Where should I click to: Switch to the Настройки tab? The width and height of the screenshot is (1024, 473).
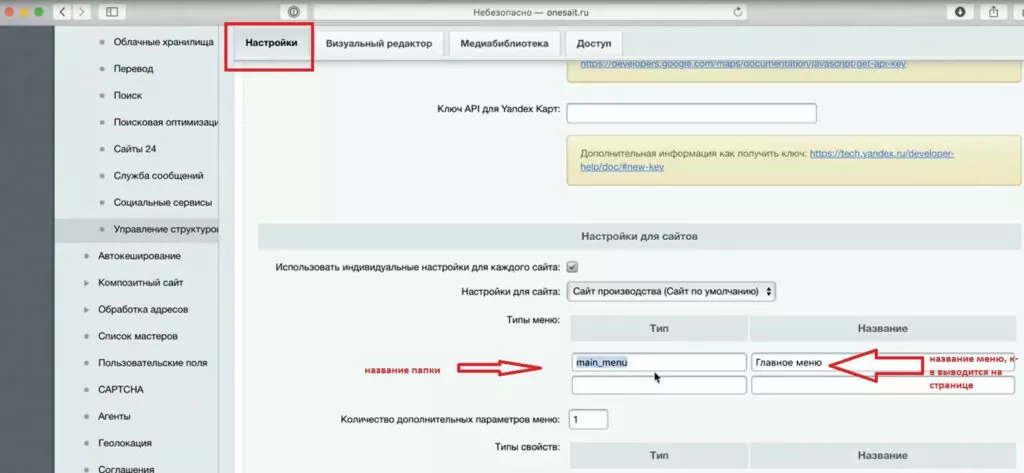point(271,44)
